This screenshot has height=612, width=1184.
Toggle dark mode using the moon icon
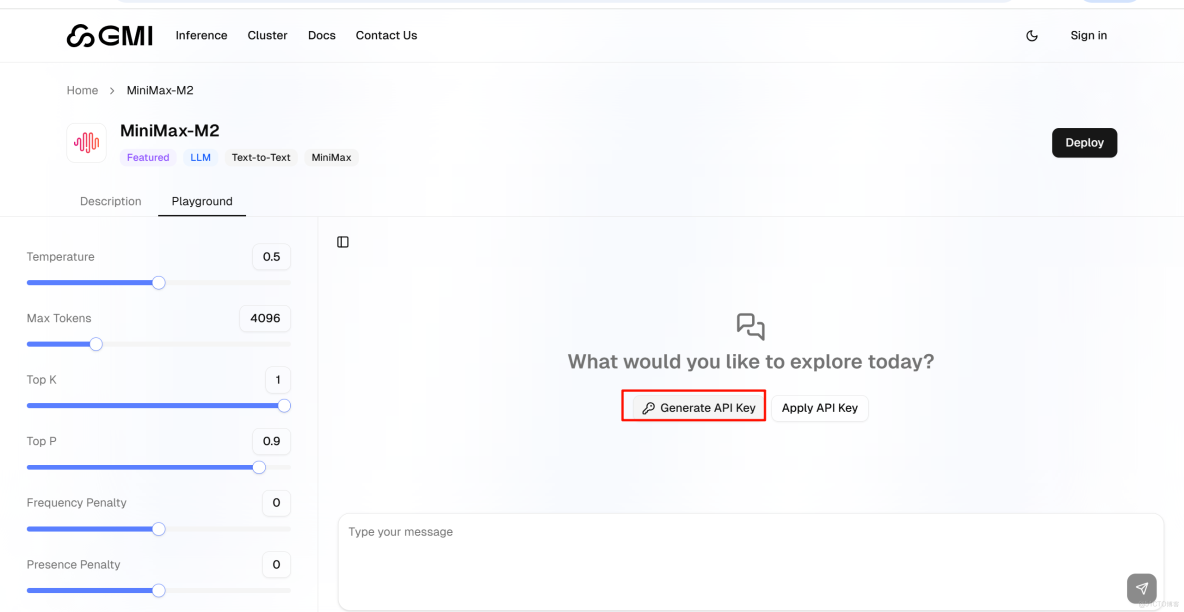pyautogui.click(x=1031, y=35)
